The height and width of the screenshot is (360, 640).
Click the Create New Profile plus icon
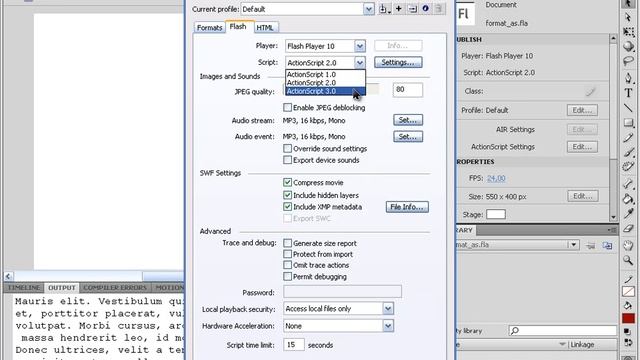tap(399, 9)
